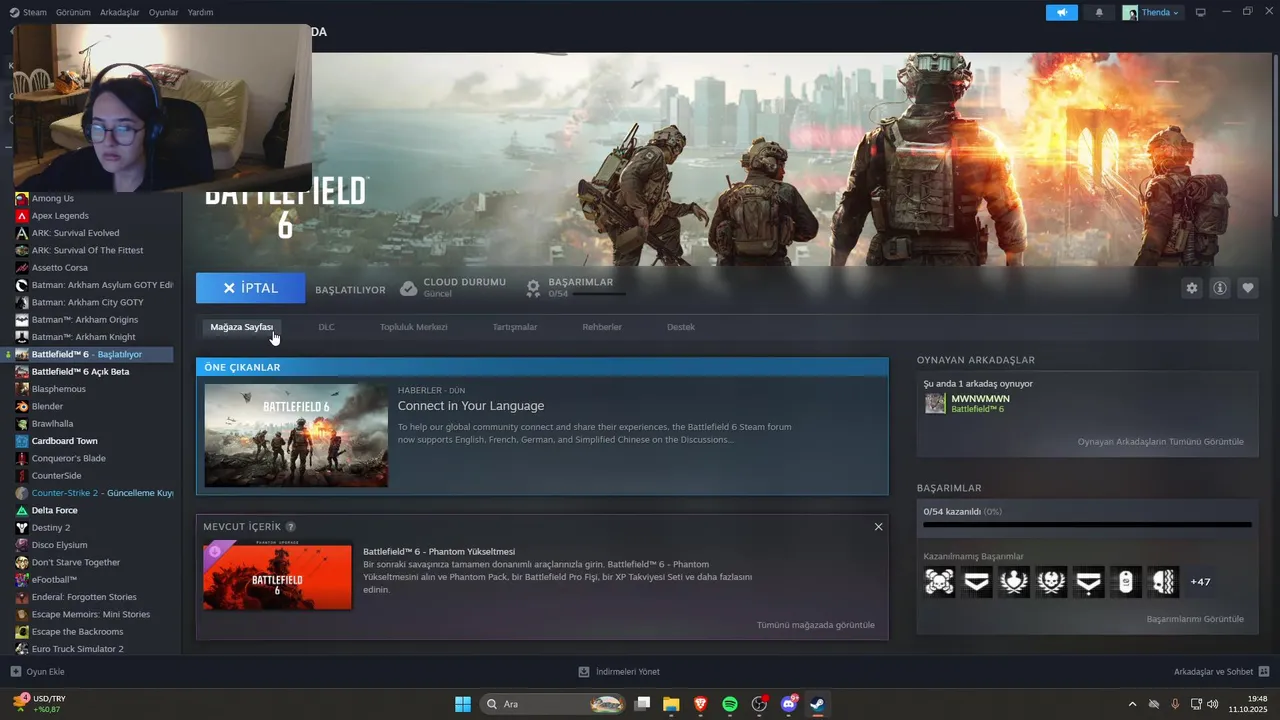This screenshot has width=1280, height=720.
Task: Cancel launch with the İPTAL button
Action: [250, 288]
